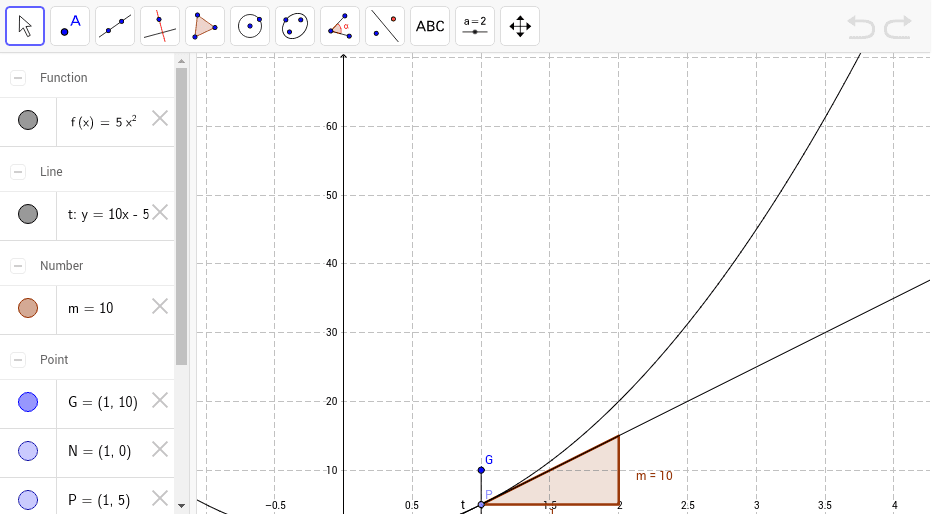Toggle visibility of point N
Screen dimensions: 932x516
point(28,451)
